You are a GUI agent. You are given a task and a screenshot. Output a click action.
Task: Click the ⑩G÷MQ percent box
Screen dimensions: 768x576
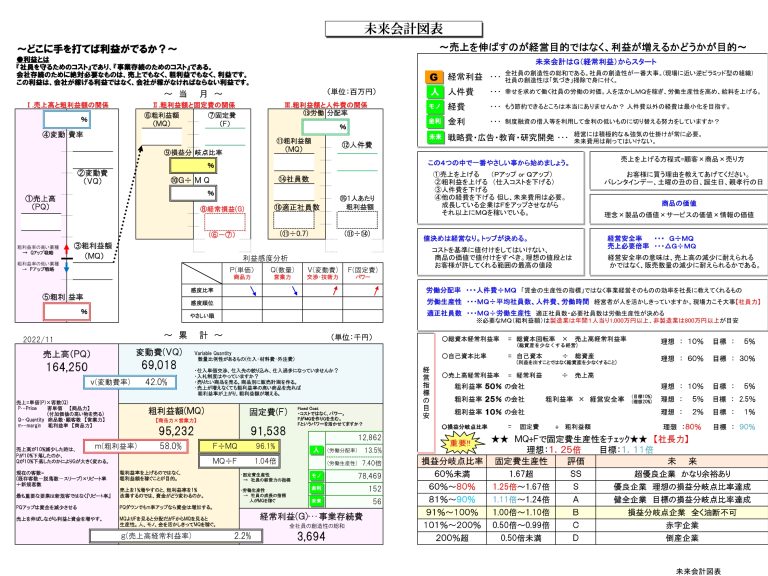coord(193,193)
